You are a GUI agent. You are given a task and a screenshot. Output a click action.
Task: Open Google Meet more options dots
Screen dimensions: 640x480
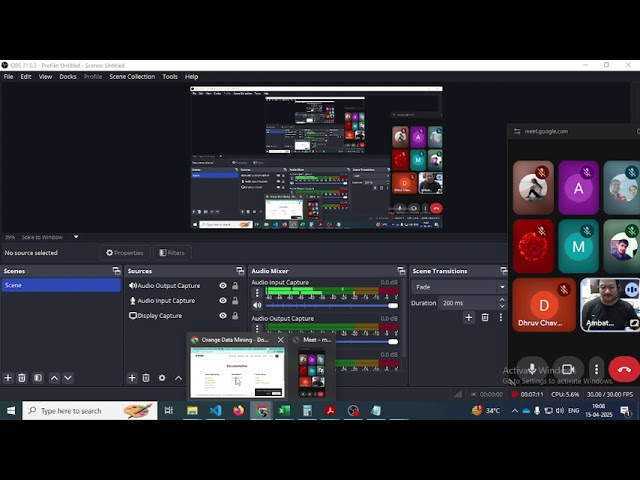click(596, 369)
